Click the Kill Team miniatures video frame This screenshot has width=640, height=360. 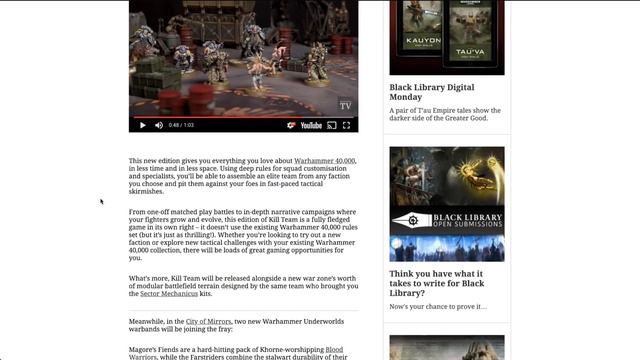click(x=244, y=57)
